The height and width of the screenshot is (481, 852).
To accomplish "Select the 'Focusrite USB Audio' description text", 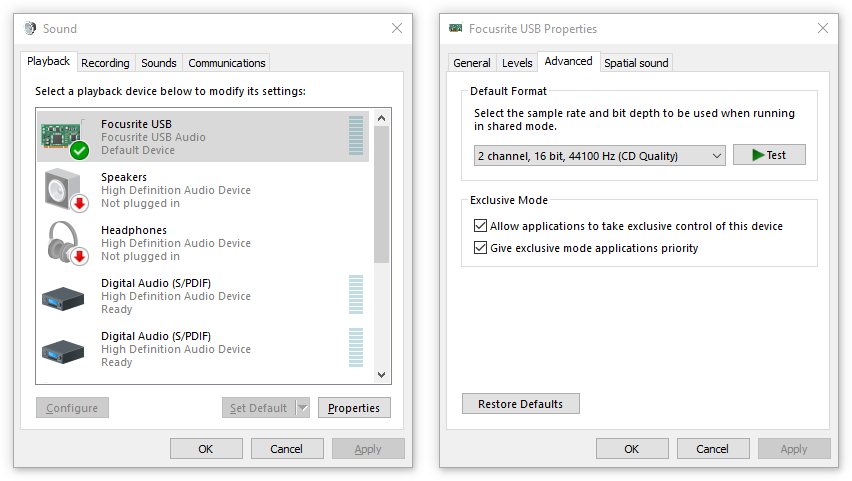I will [x=153, y=137].
